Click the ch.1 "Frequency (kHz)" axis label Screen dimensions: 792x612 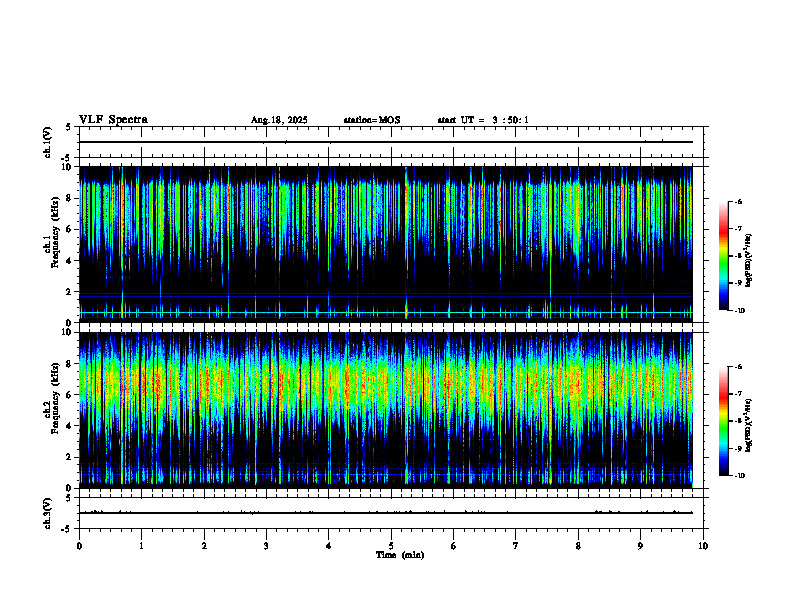click(x=55, y=232)
